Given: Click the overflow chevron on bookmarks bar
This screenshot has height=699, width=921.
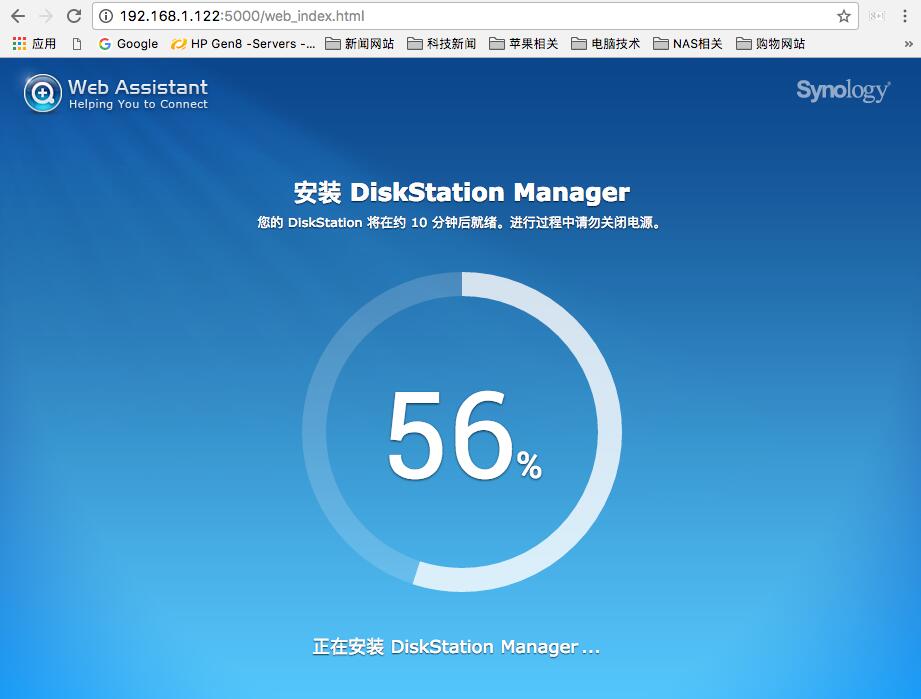Looking at the screenshot, I should click(x=908, y=43).
